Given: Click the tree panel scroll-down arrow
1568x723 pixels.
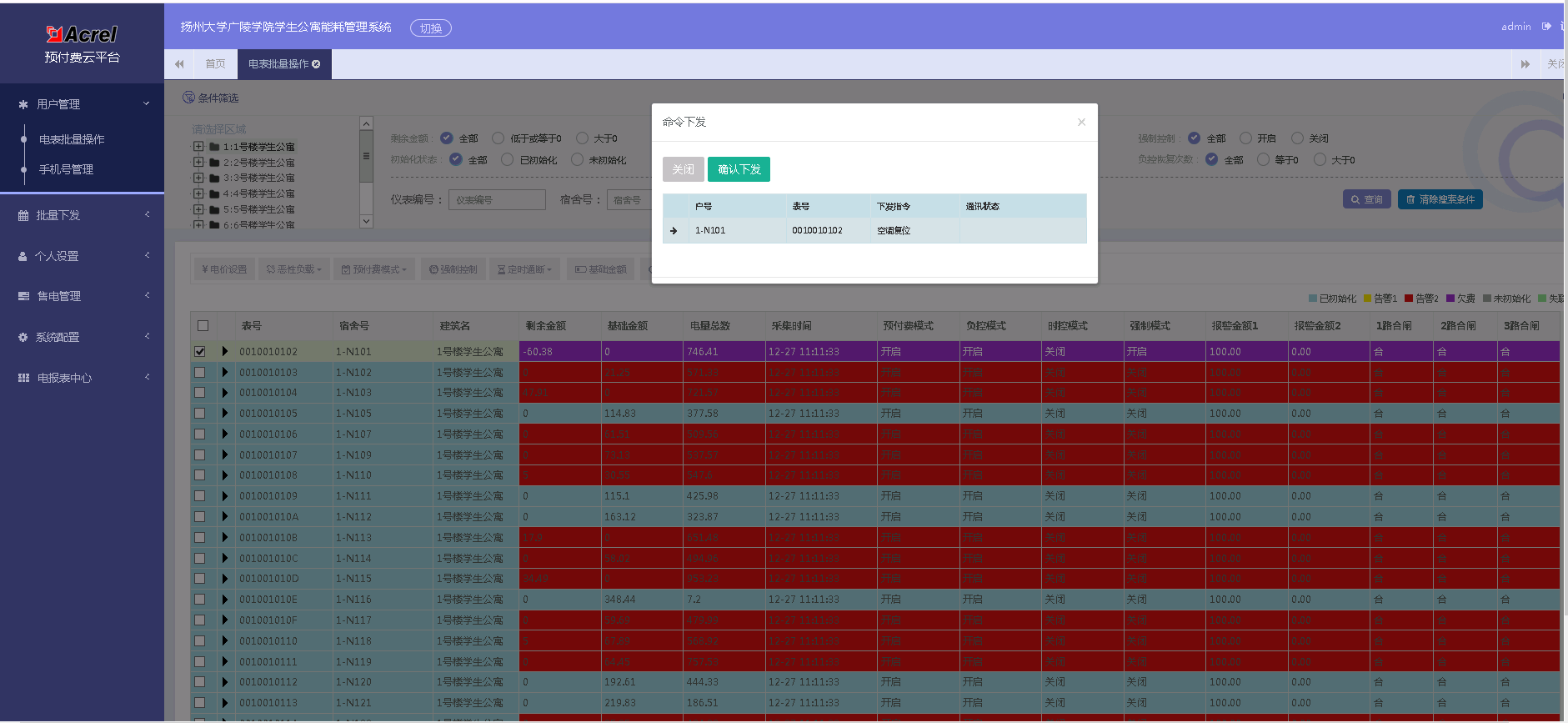Looking at the screenshot, I should 366,221.
